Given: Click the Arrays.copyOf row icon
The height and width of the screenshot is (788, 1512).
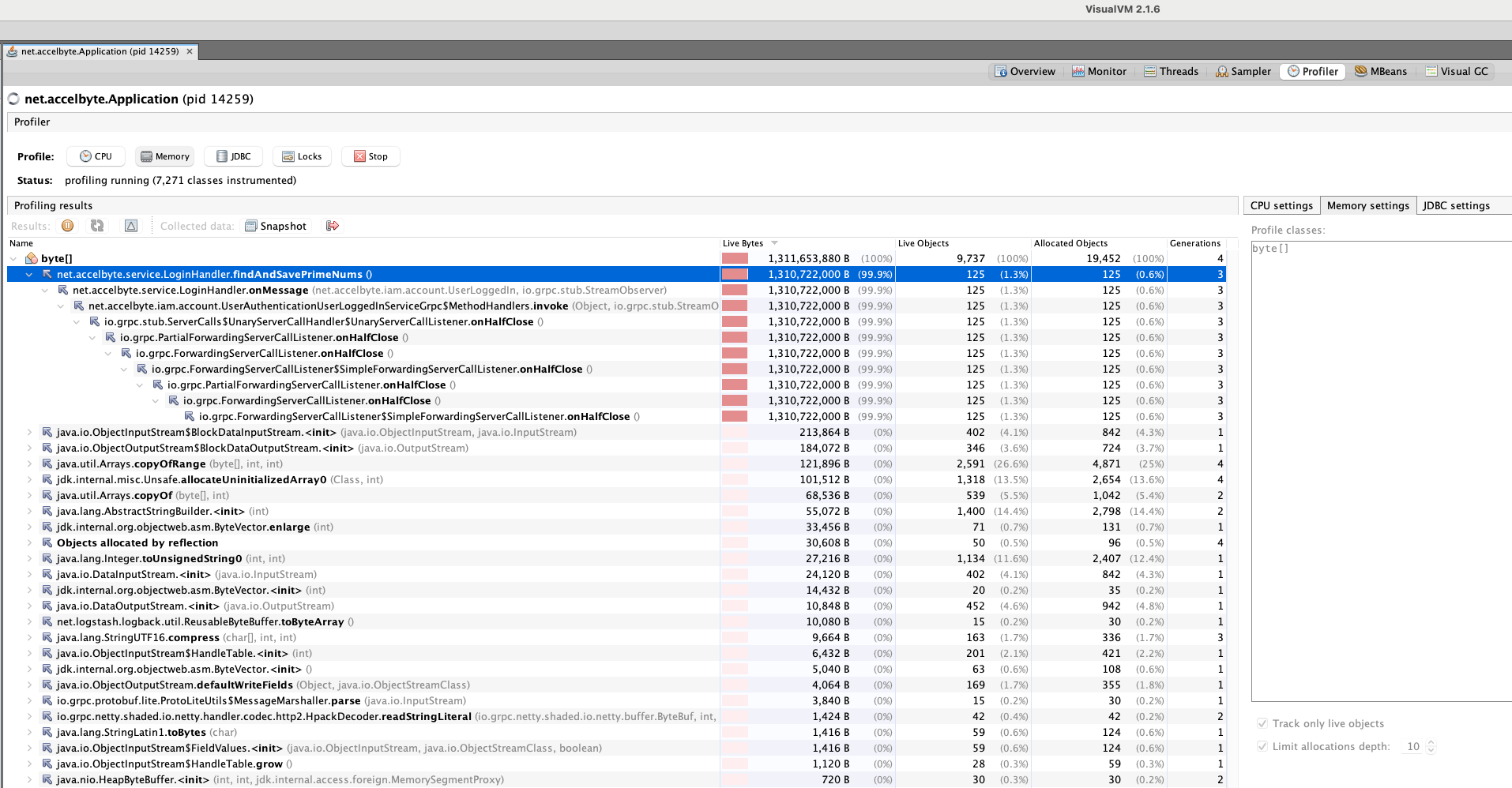Looking at the screenshot, I should [x=47, y=495].
